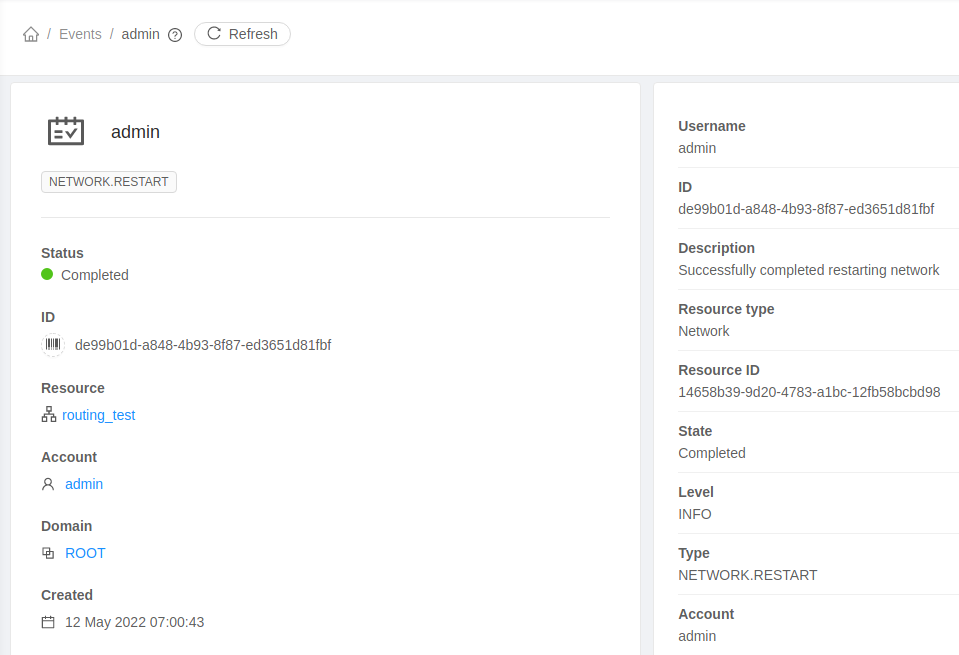Image resolution: width=959 pixels, height=655 pixels.
Task: Click the description text about restarting network
Action: pyautogui.click(x=808, y=270)
